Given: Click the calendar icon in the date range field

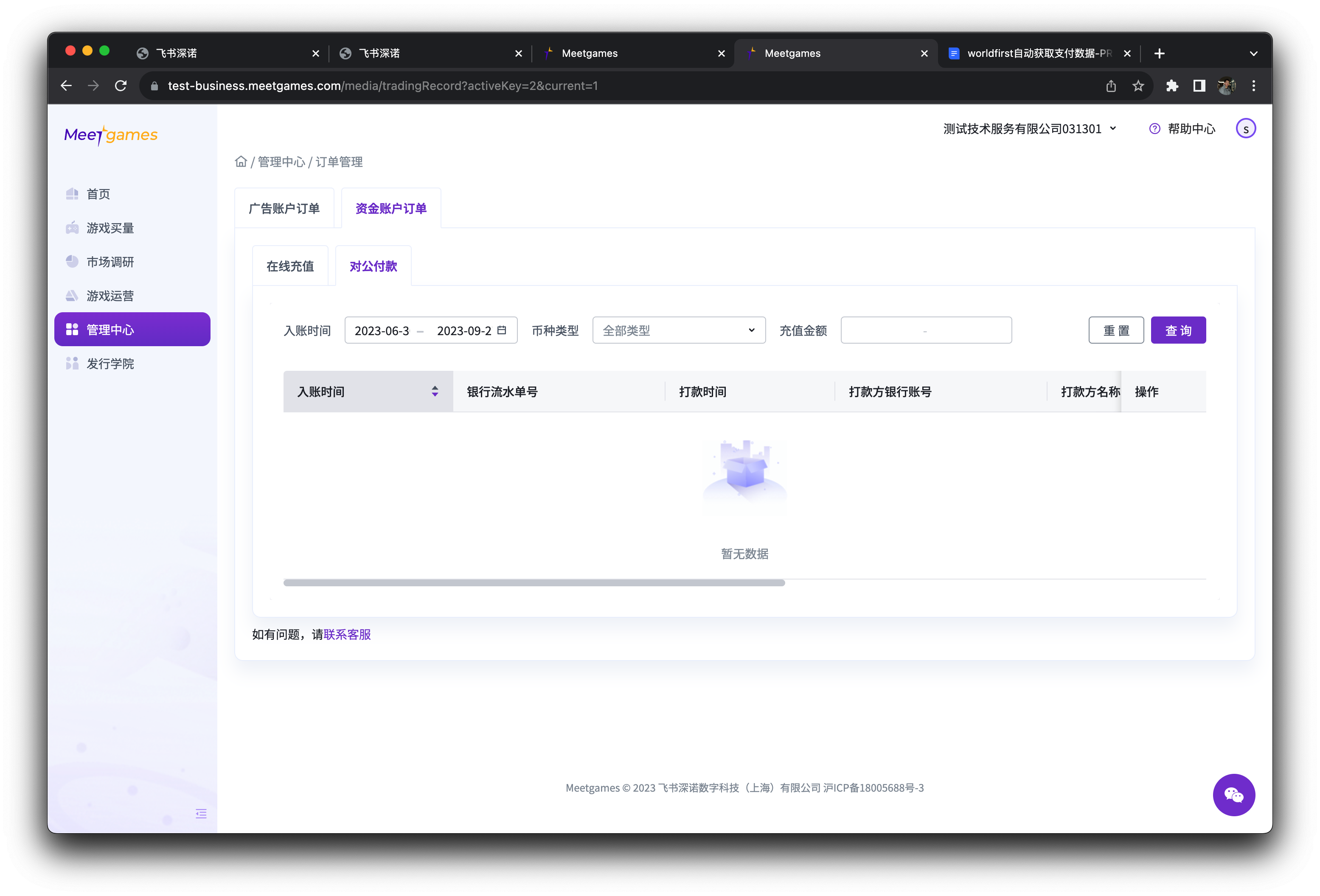Looking at the screenshot, I should pyautogui.click(x=502, y=330).
